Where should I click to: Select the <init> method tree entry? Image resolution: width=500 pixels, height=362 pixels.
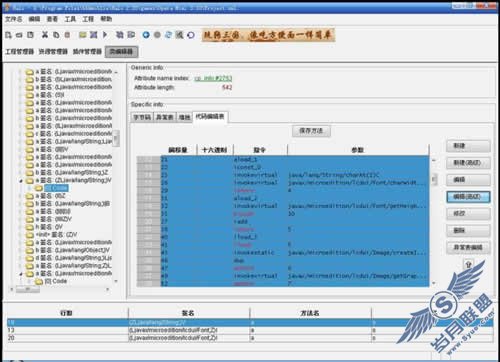57,235
